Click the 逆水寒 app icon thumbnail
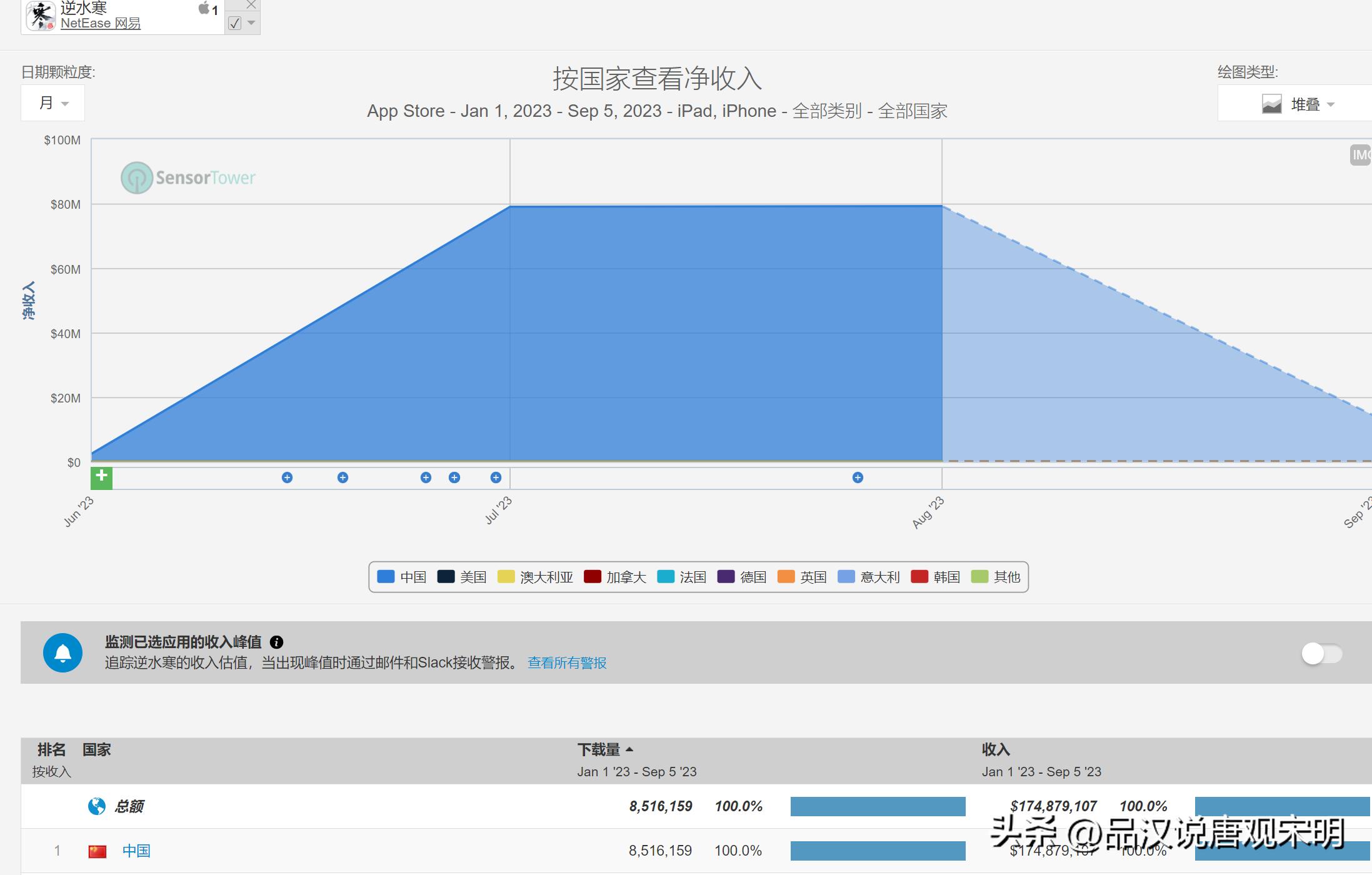The width and height of the screenshot is (1372, 875). (40, 15)
